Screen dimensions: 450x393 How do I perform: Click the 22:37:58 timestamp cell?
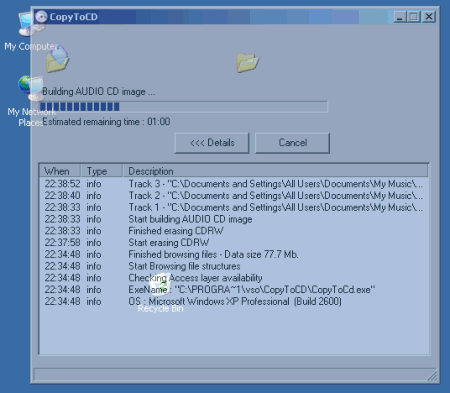(x=62, y=242)
